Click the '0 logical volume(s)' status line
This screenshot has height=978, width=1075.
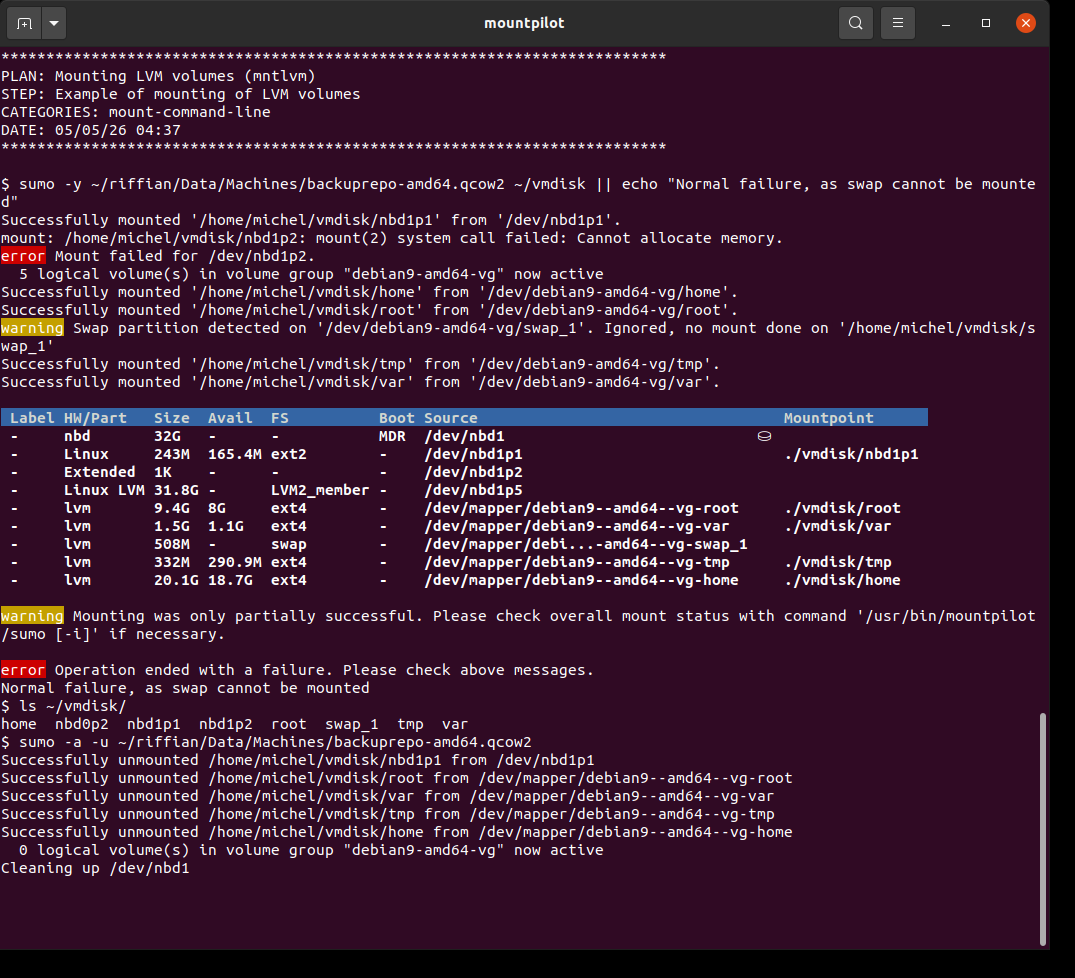(x=311, y=850)
